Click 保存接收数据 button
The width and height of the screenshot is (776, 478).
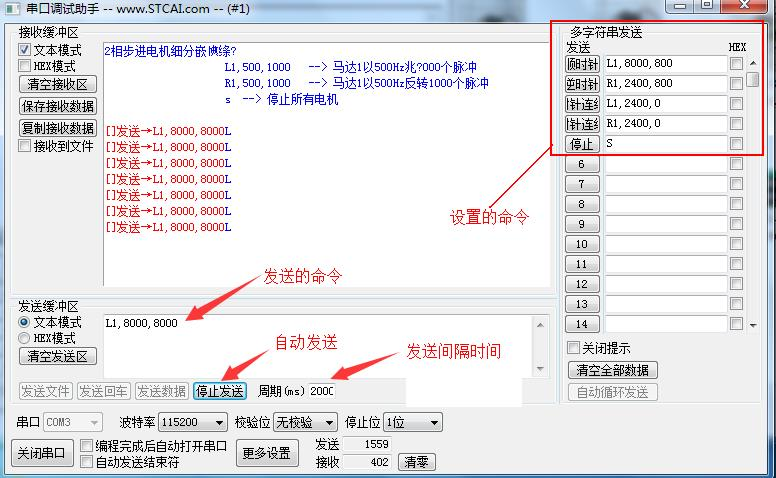click(58, 106)
